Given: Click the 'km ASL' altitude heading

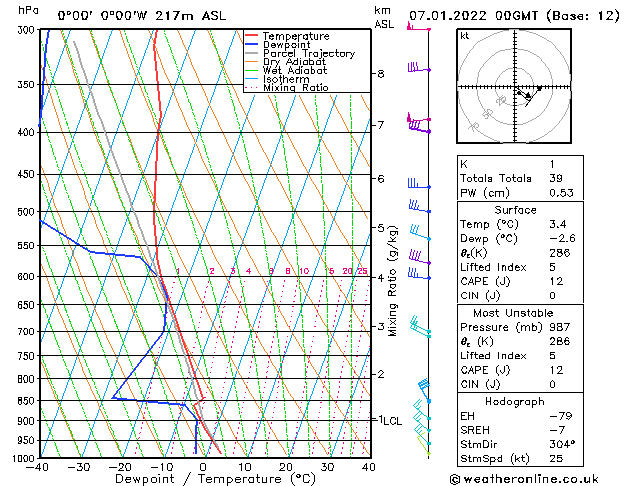Looking at the screenshot, I should tap(384, 17).
